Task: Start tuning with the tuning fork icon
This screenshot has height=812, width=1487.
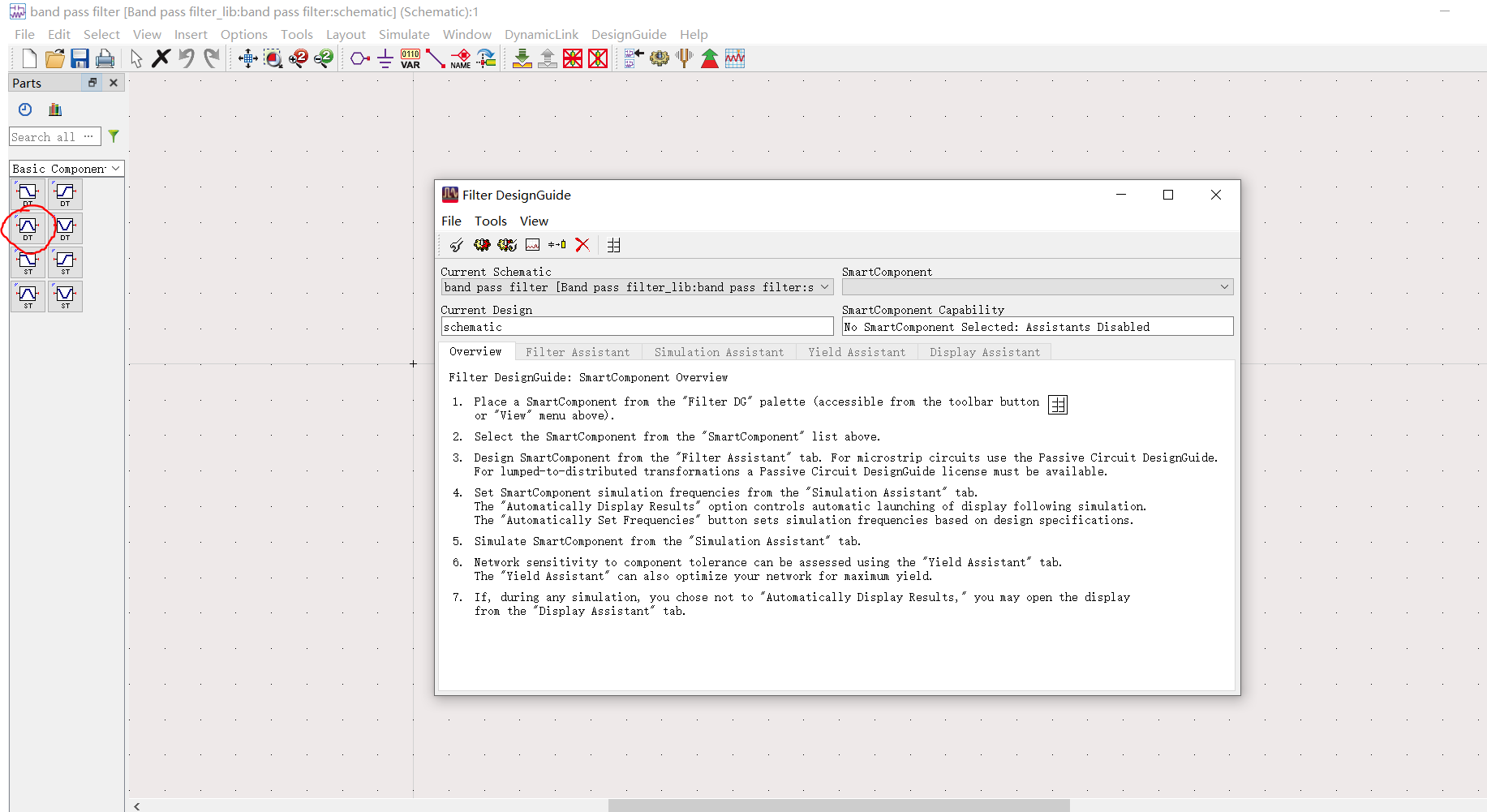Action: (685, 58)
